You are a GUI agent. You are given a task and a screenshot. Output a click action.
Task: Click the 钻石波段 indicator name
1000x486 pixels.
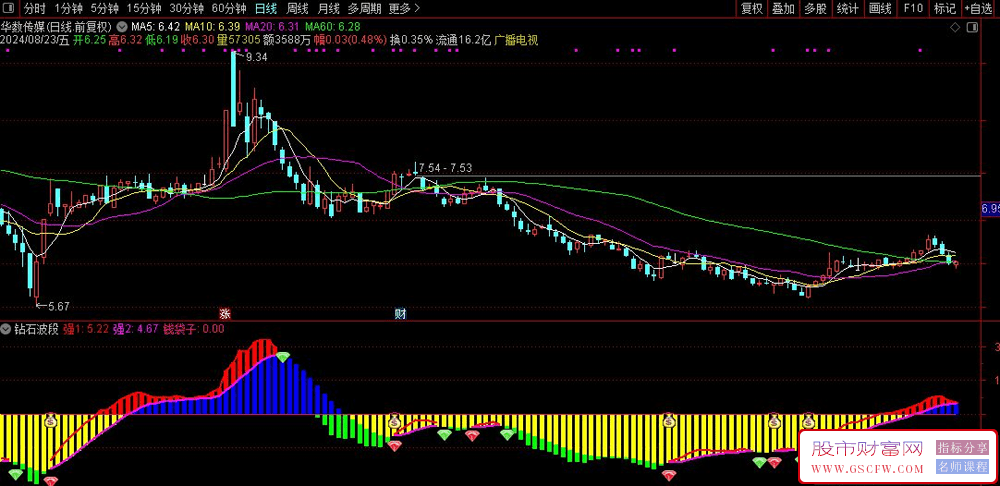coord(35,330)
